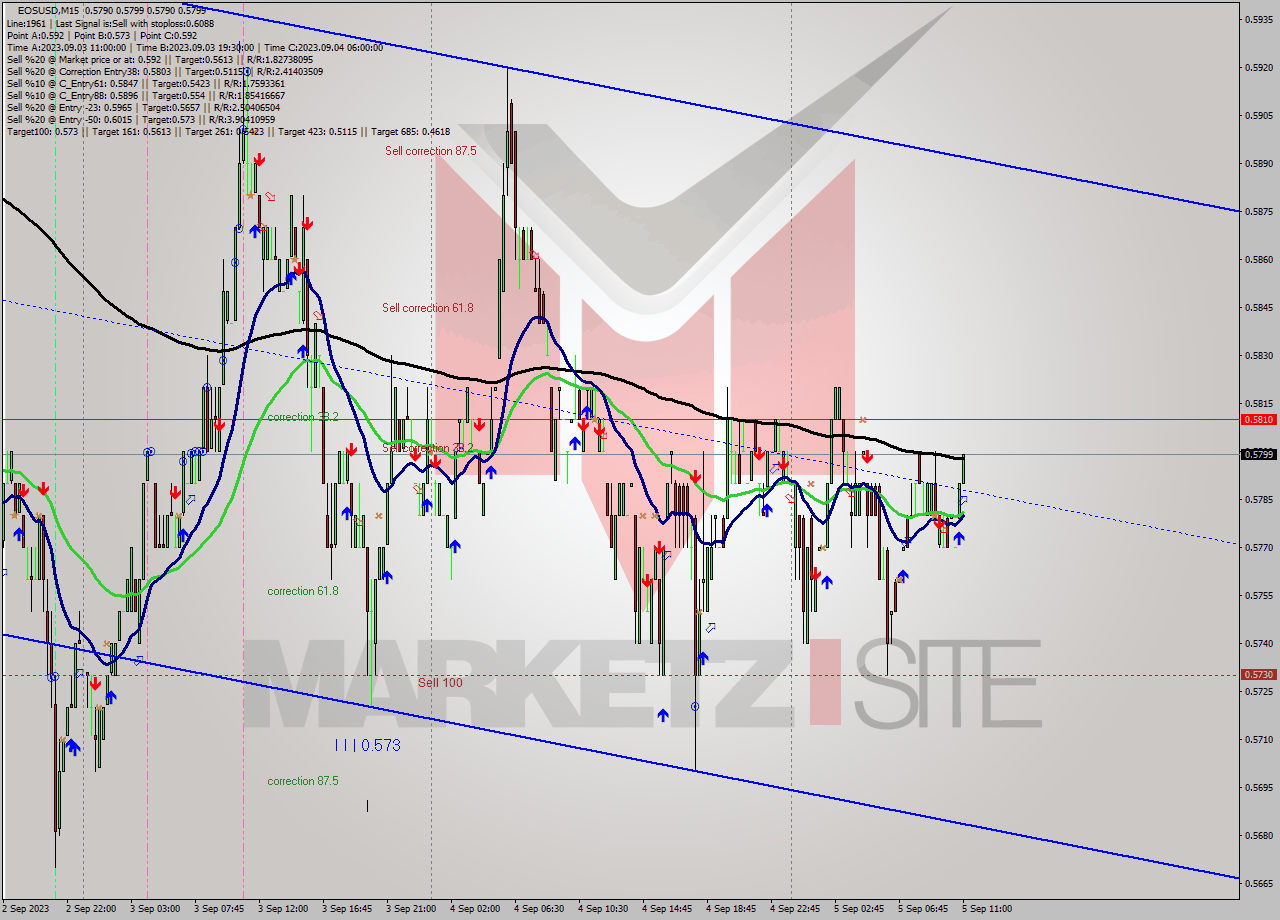
Task: Click the 0.5680 price axis value
Action: [x=1258, y=835]
